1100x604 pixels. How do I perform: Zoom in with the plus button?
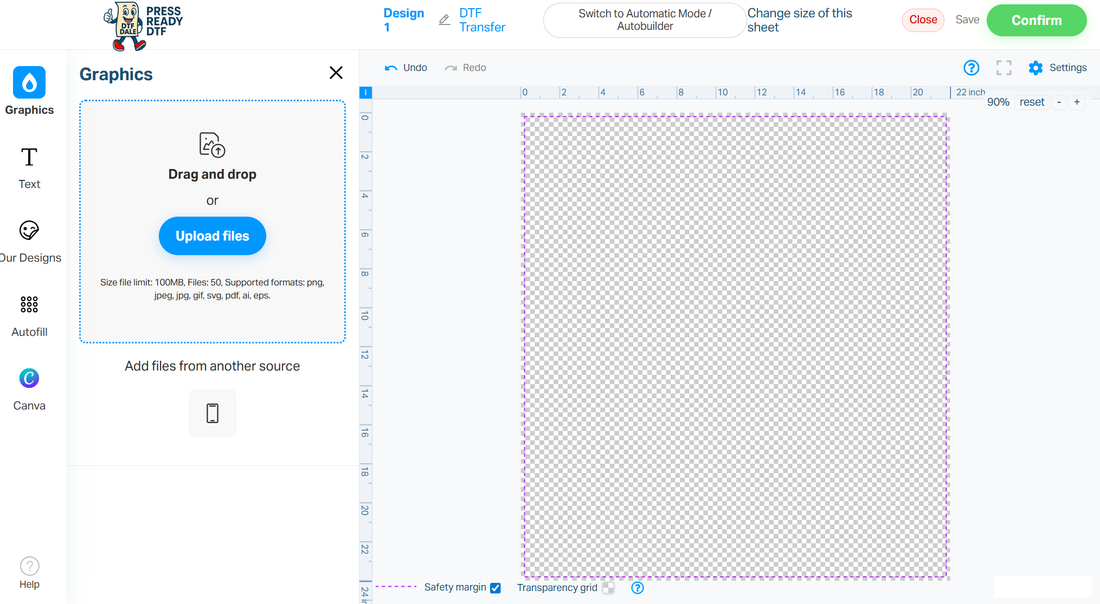click(1076, 101)
